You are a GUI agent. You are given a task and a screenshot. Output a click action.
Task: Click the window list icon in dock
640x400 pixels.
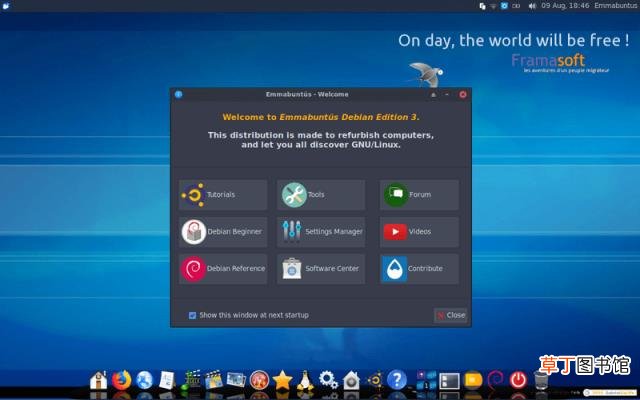(x=450, y=381)
